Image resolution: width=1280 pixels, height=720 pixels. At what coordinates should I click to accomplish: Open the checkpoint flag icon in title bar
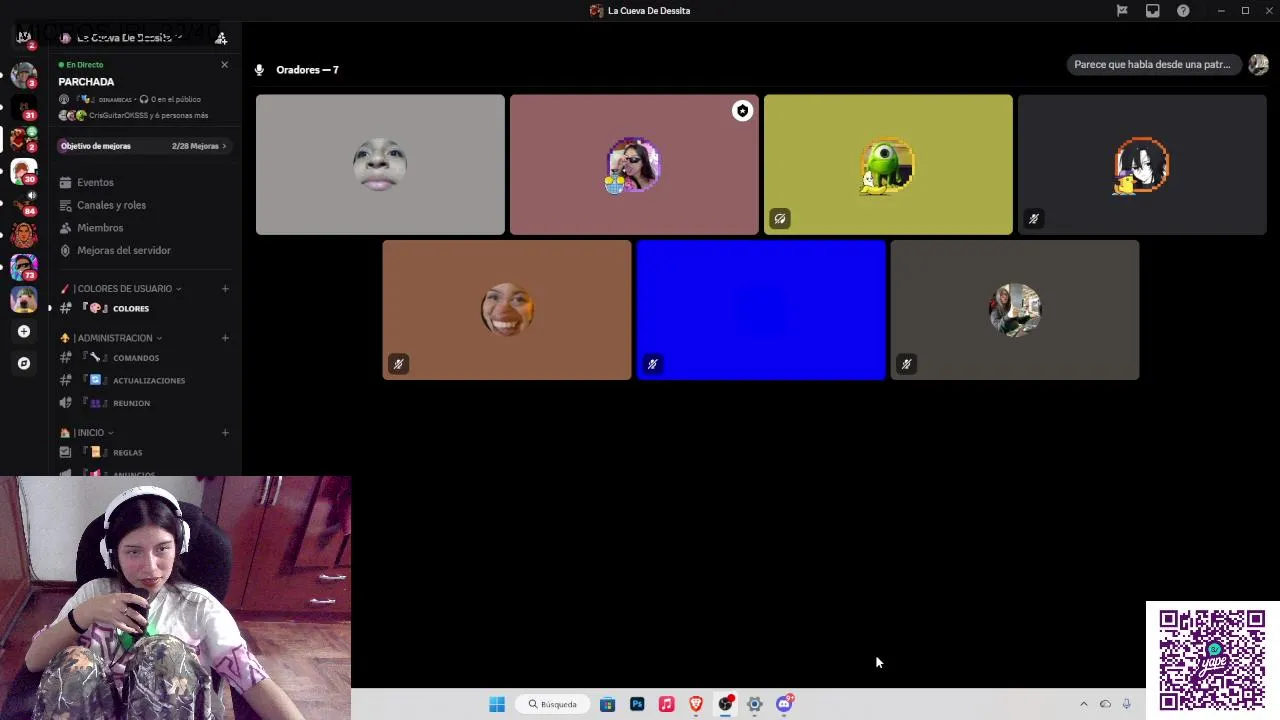pyautogui.click(x=1122, y=11)
